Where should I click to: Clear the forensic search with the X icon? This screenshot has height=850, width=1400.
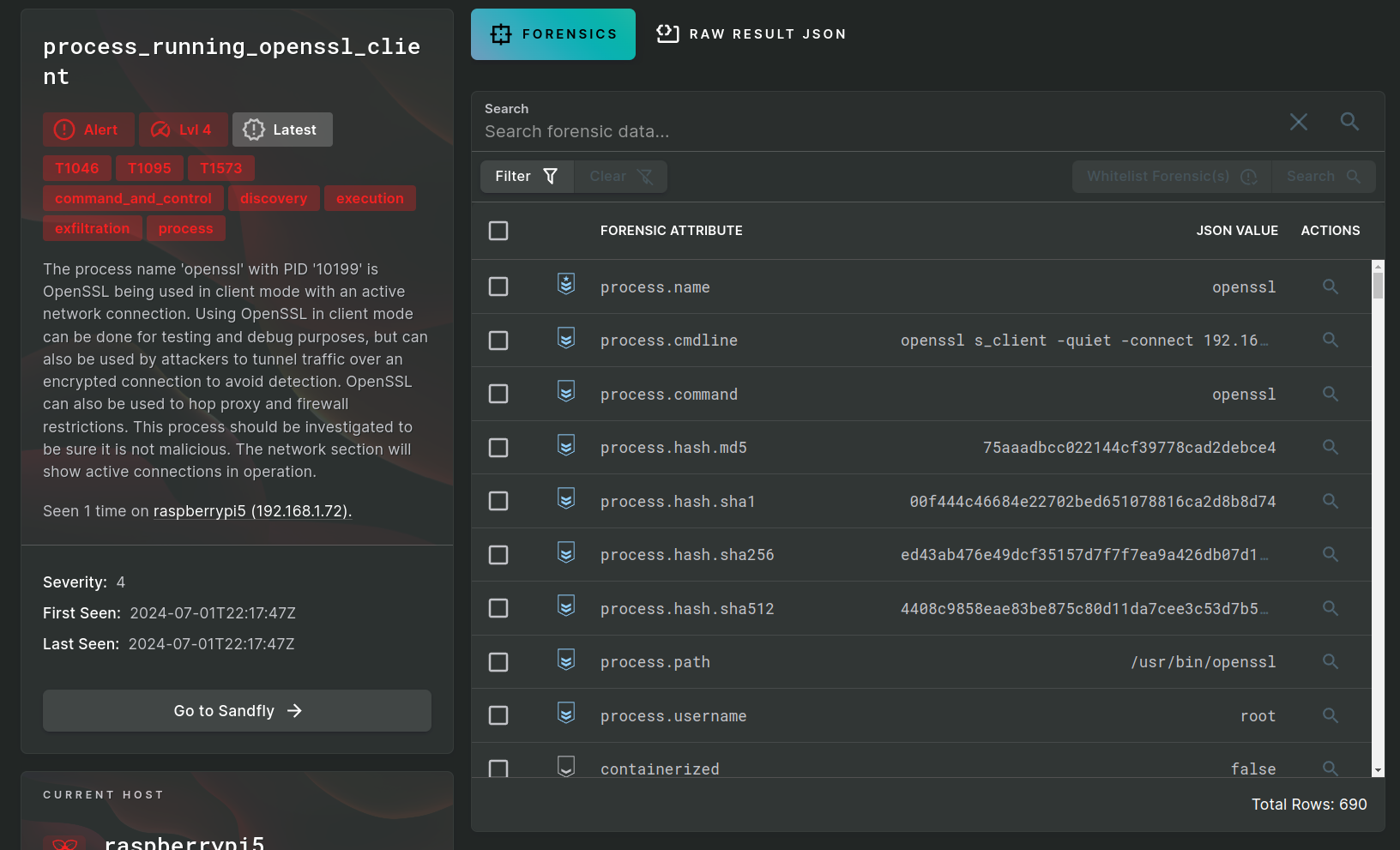click(x=1299, y=122)
